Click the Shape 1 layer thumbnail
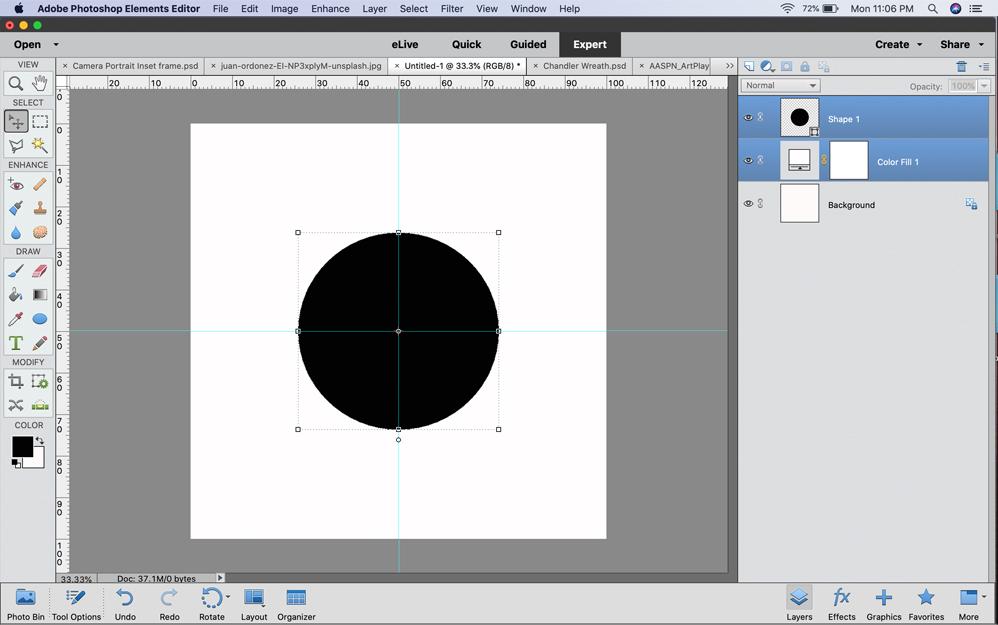Image resolution: width=998 pixels, height=625 pixels. pos(799,118)
